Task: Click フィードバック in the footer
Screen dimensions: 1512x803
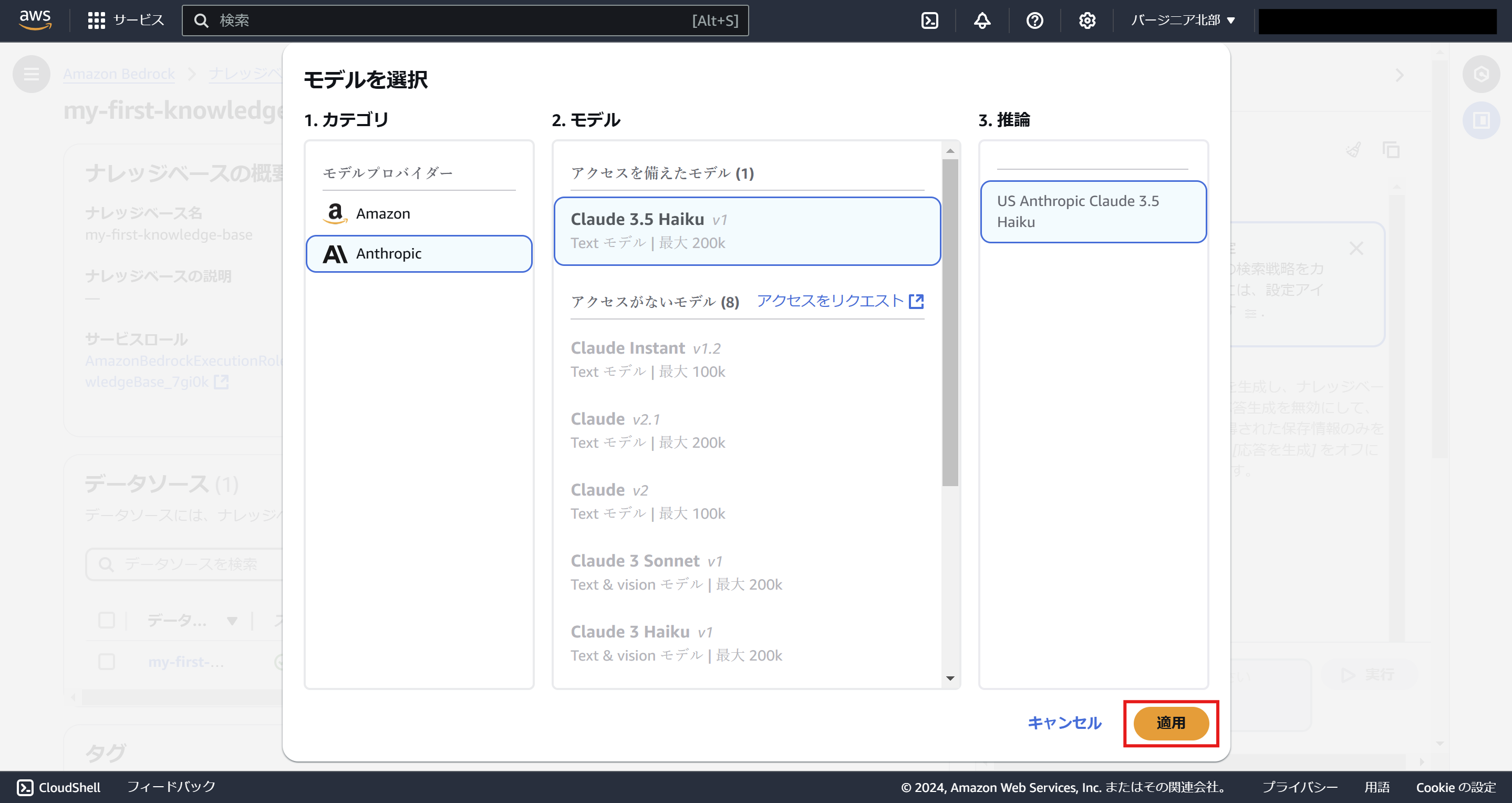Action: [171, 787]
